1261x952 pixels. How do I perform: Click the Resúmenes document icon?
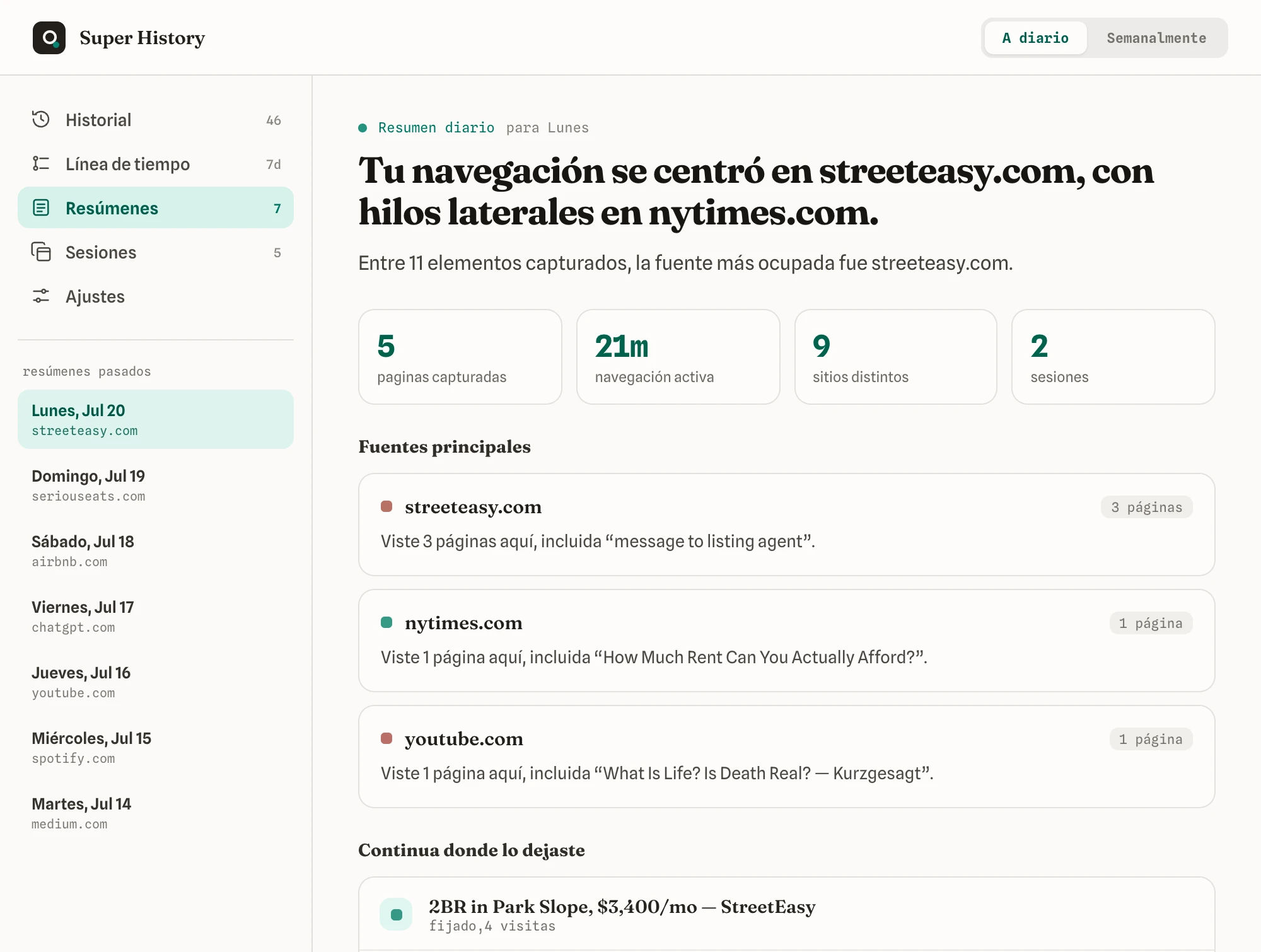point(41,208)
